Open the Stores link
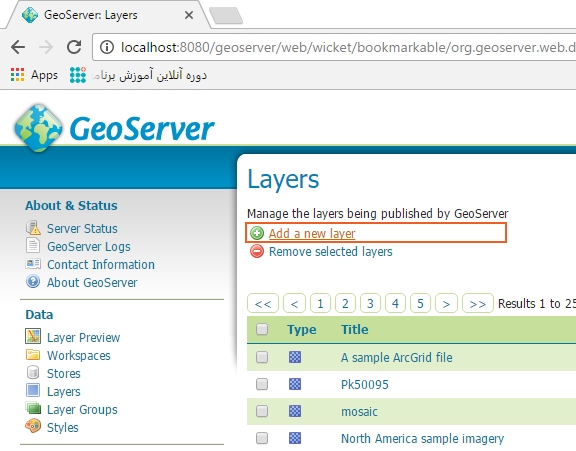 64,373
